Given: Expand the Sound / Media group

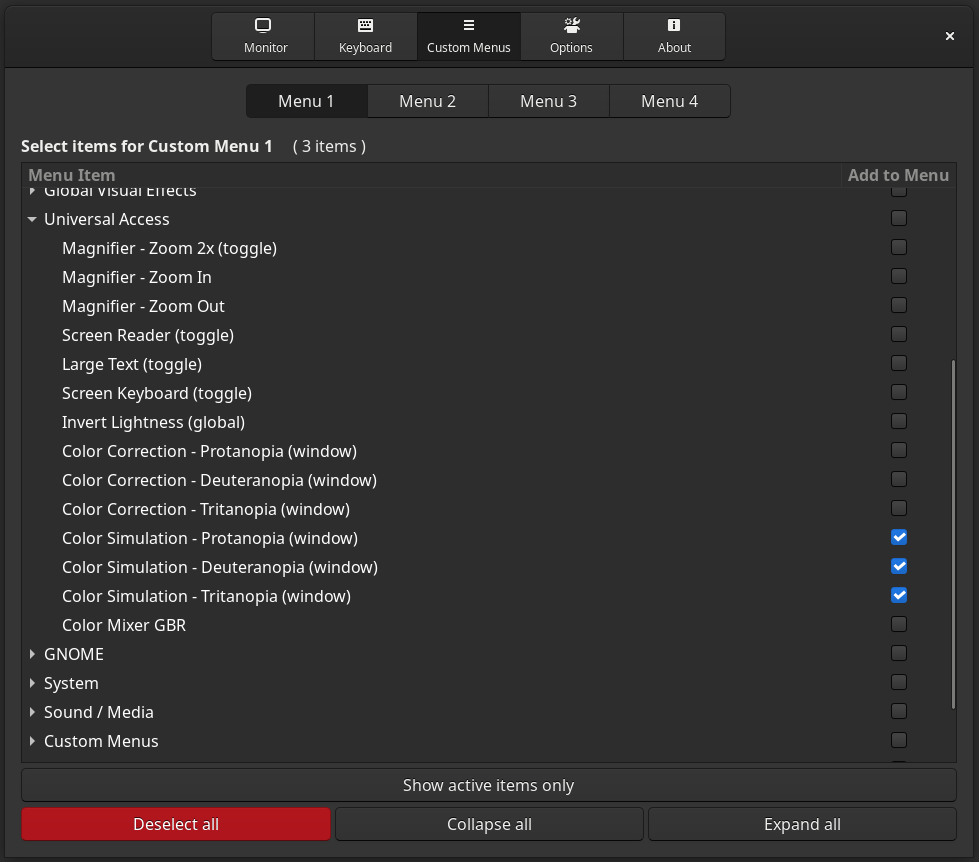Looking at the screenshot, I should 32,712.
